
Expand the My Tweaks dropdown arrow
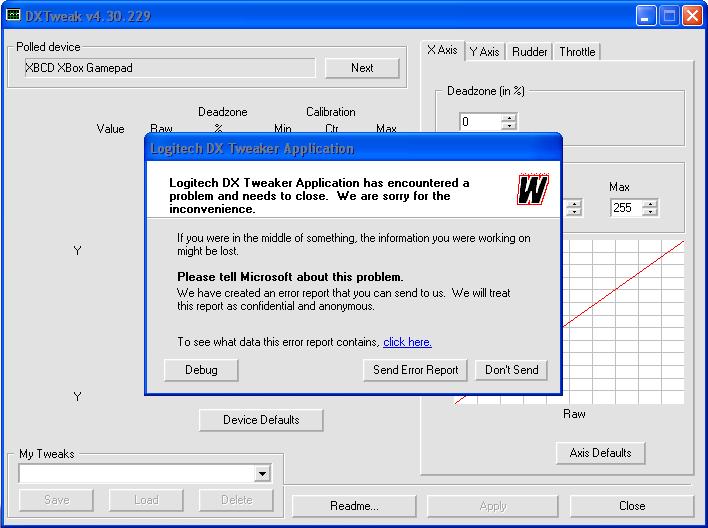262,474
